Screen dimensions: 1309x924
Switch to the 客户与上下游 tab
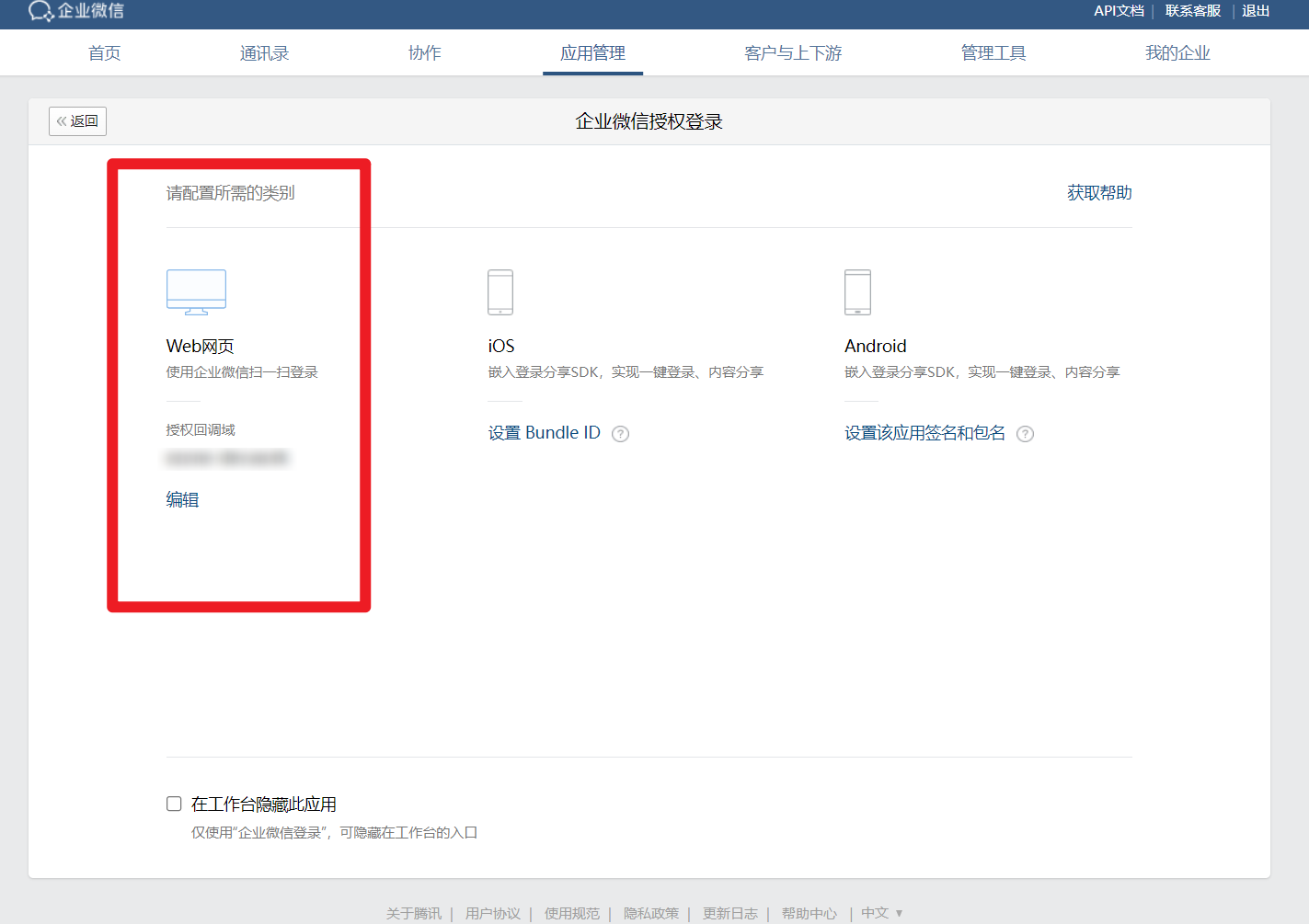click(792, 52)
